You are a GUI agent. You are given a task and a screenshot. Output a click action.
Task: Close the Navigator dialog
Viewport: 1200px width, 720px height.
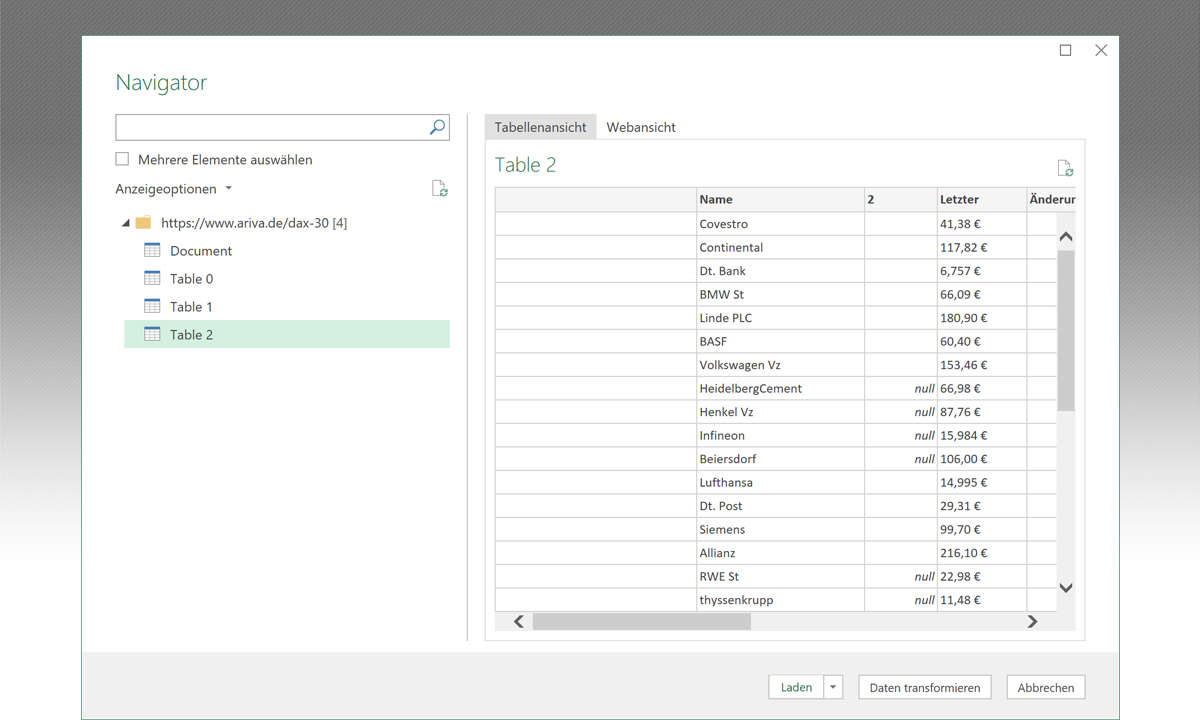point(1101,50)
